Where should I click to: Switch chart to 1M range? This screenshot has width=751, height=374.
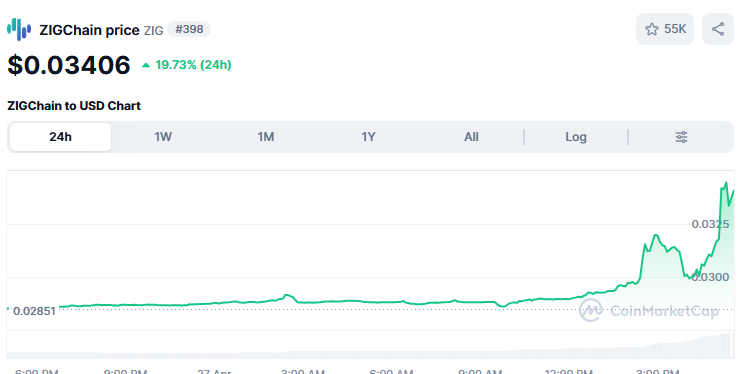pos(266,137)
